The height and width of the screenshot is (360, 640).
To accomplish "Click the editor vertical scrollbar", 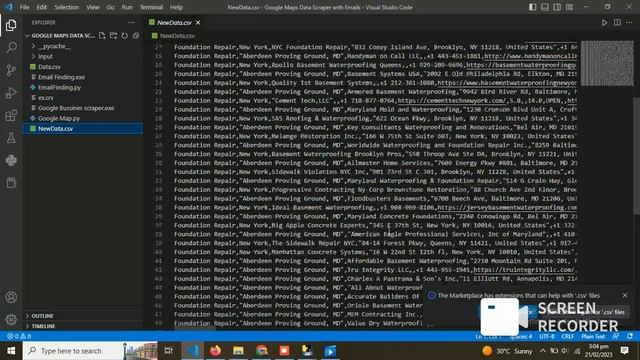I will [x=636, y=155].
